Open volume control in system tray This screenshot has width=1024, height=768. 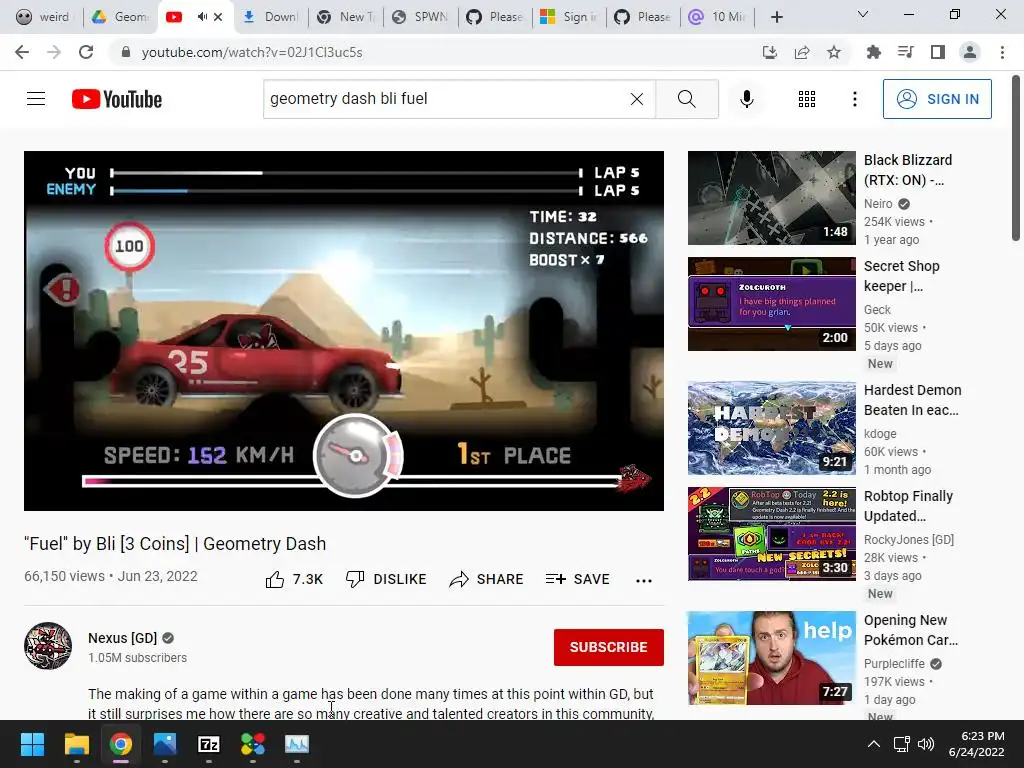point(925,744)
